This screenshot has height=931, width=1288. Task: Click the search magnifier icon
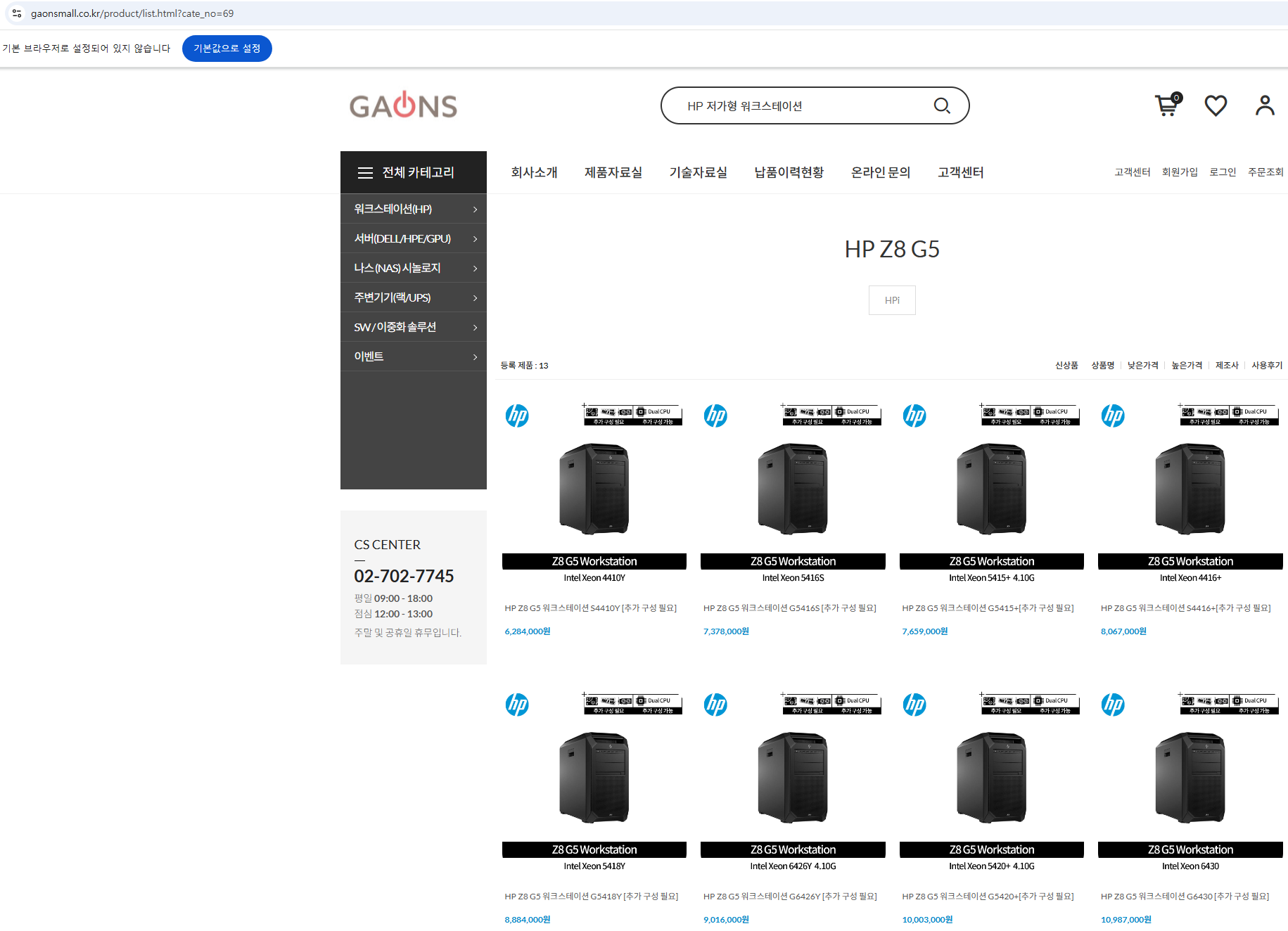tap(942, 106)
